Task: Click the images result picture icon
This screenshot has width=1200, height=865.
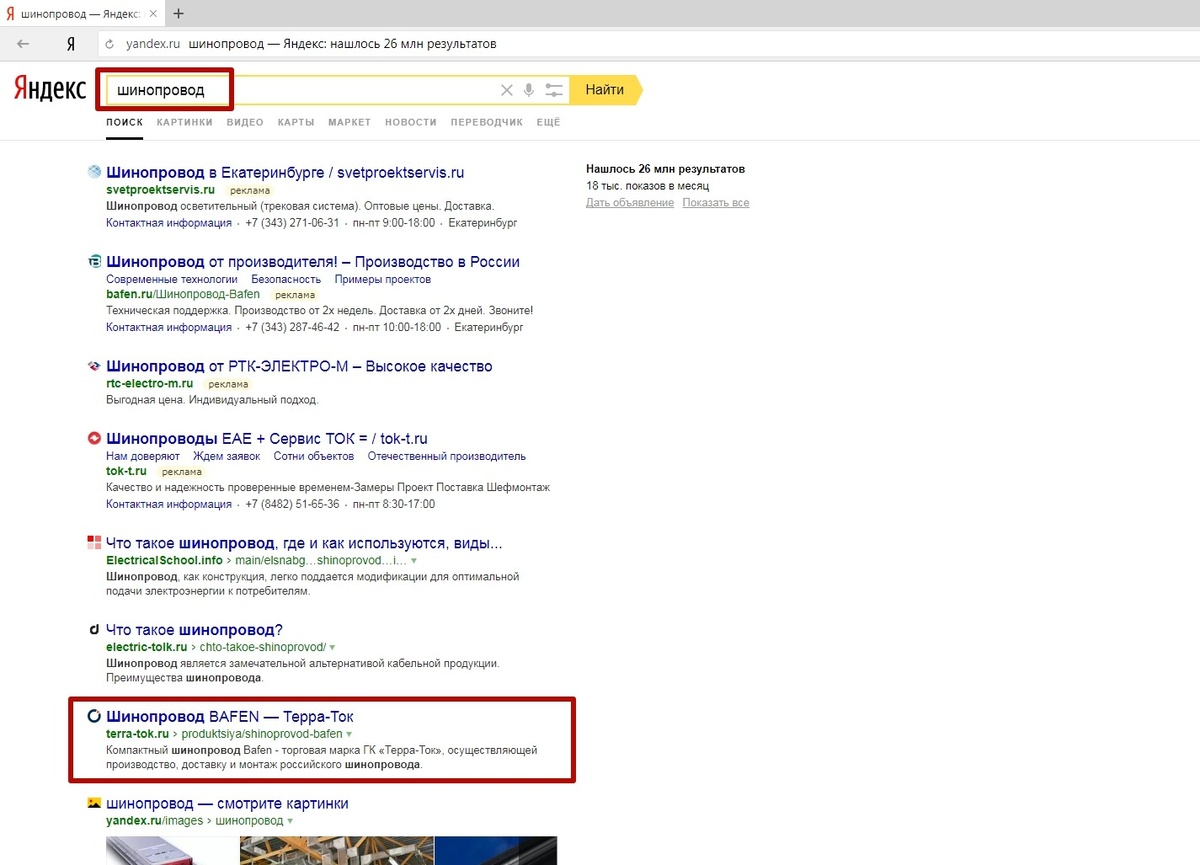Action: click(x=94, y=803)
